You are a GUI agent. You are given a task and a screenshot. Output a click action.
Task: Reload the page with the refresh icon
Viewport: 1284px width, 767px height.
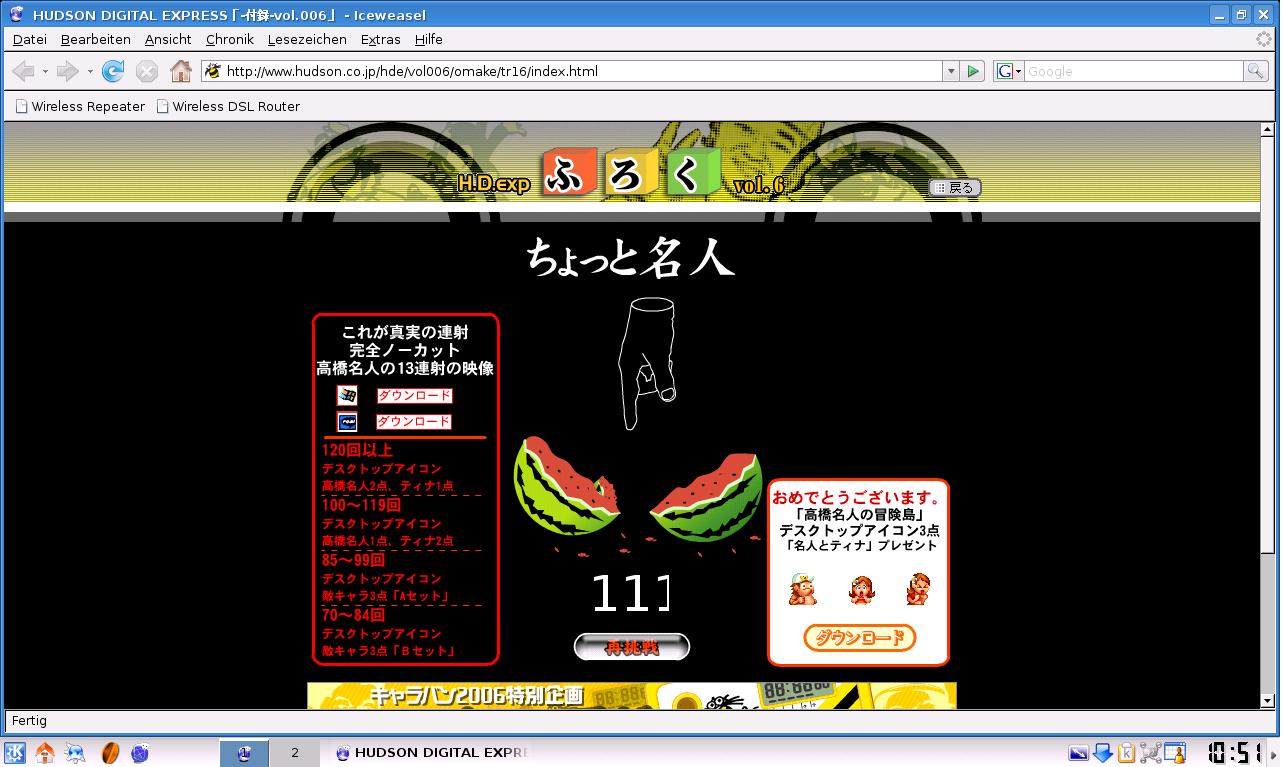tap(113, 71)
